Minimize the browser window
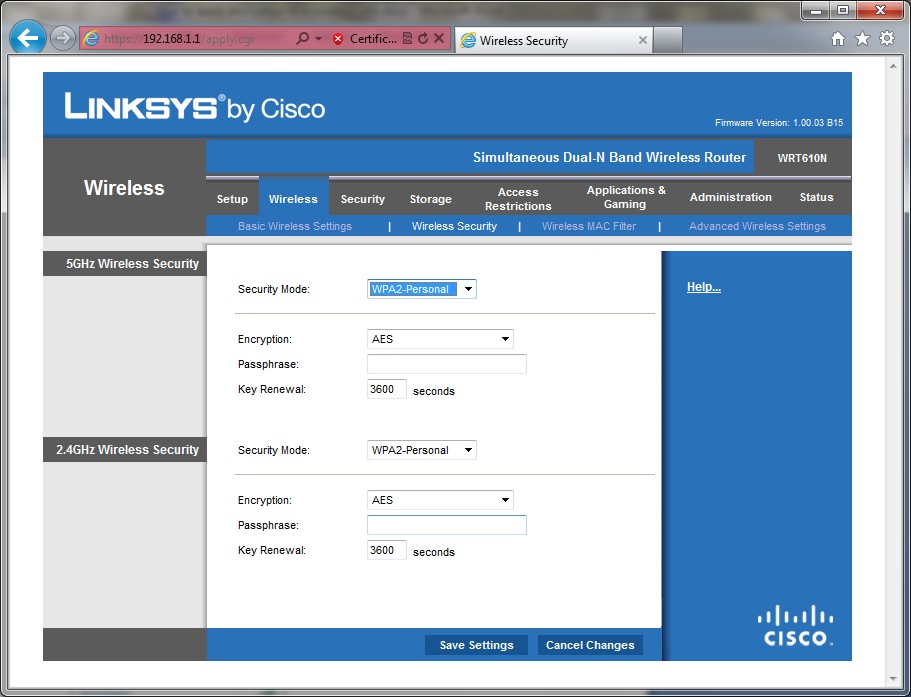911x697 pixels. pyautogui.click(x=817, y=10)
